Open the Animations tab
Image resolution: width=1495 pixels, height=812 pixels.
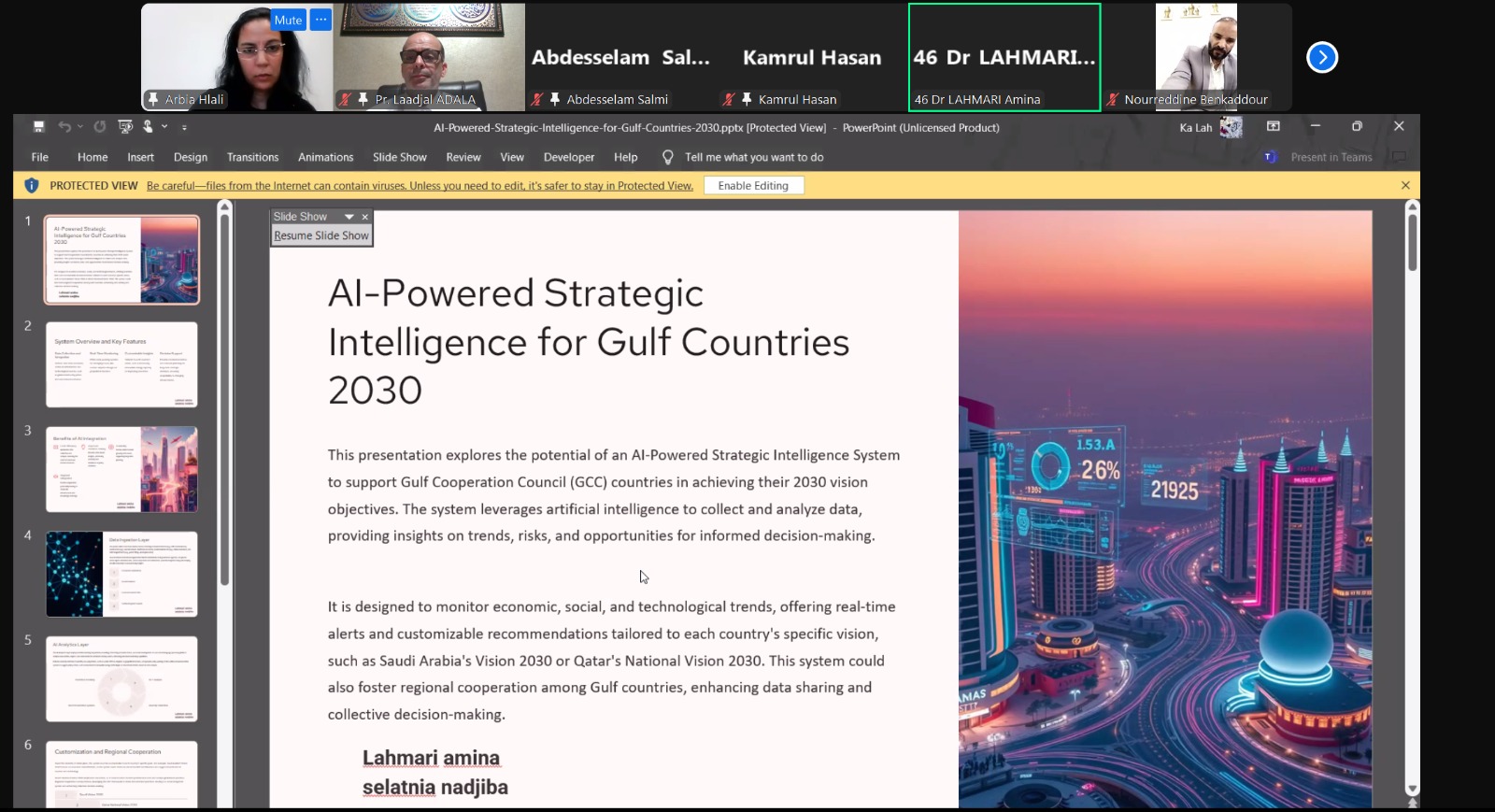(x=325, y=157)
